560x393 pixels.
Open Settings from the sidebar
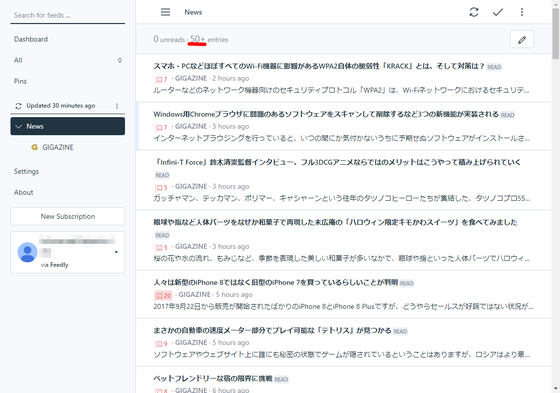click(x=26, y=171)
